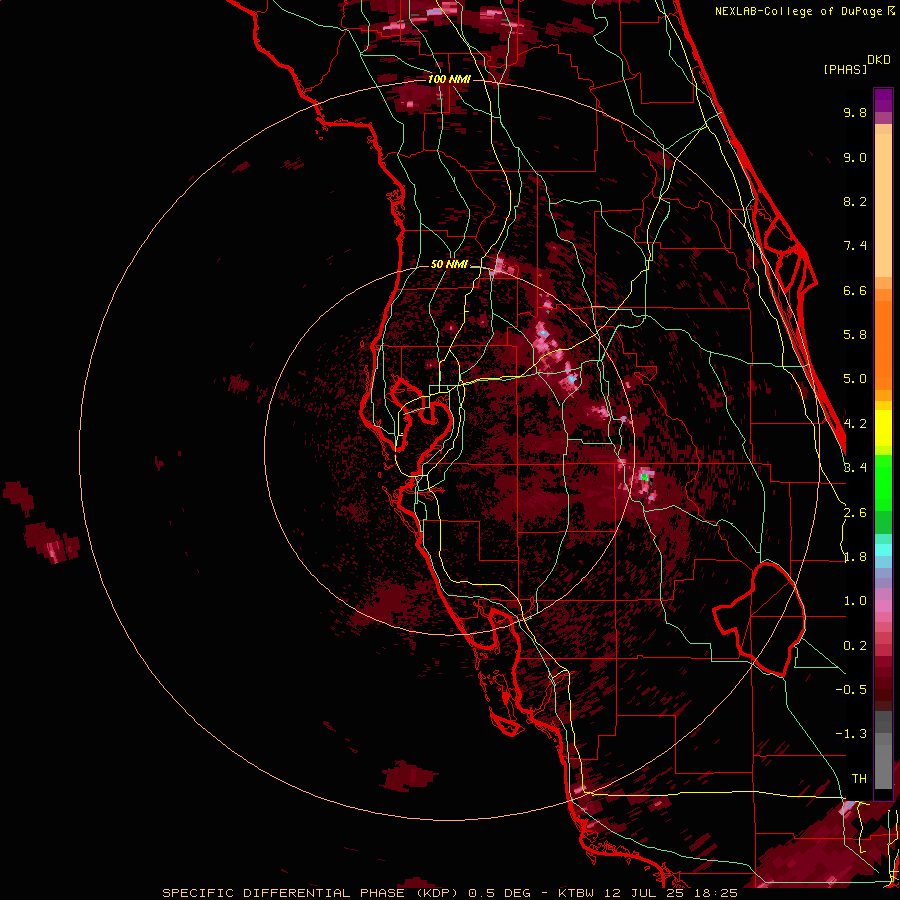
Task: Click the [PHAS] label above color bar
Action: point(845,69)
